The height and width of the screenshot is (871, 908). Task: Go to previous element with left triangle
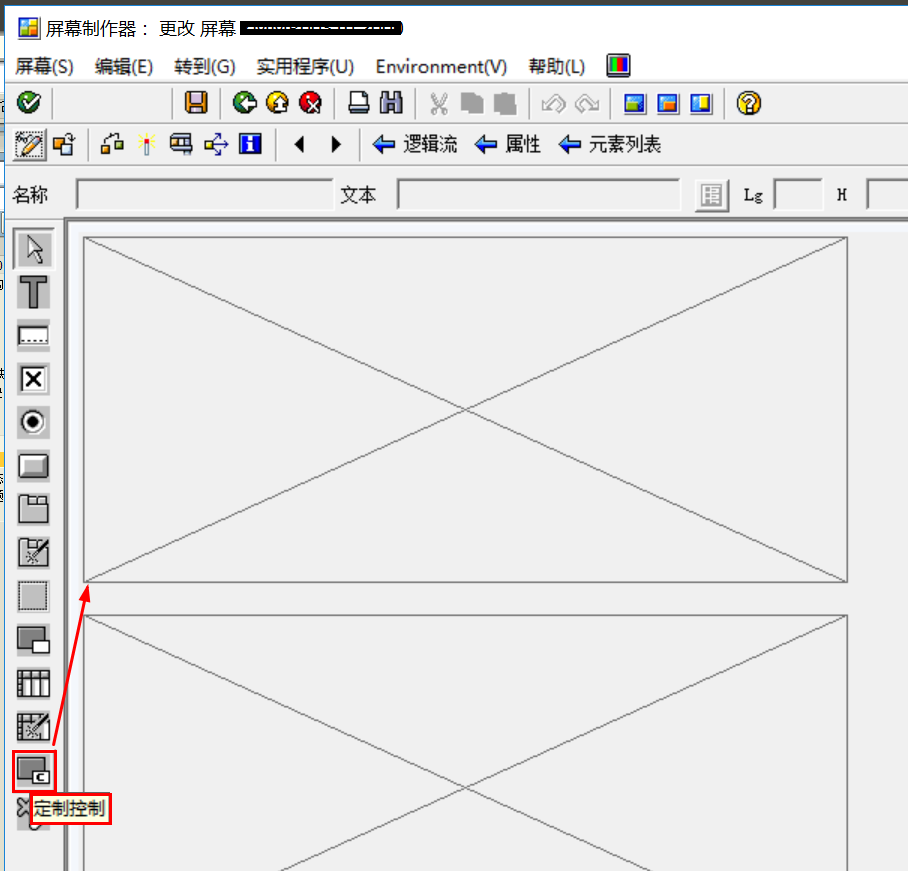click(299, 144)
